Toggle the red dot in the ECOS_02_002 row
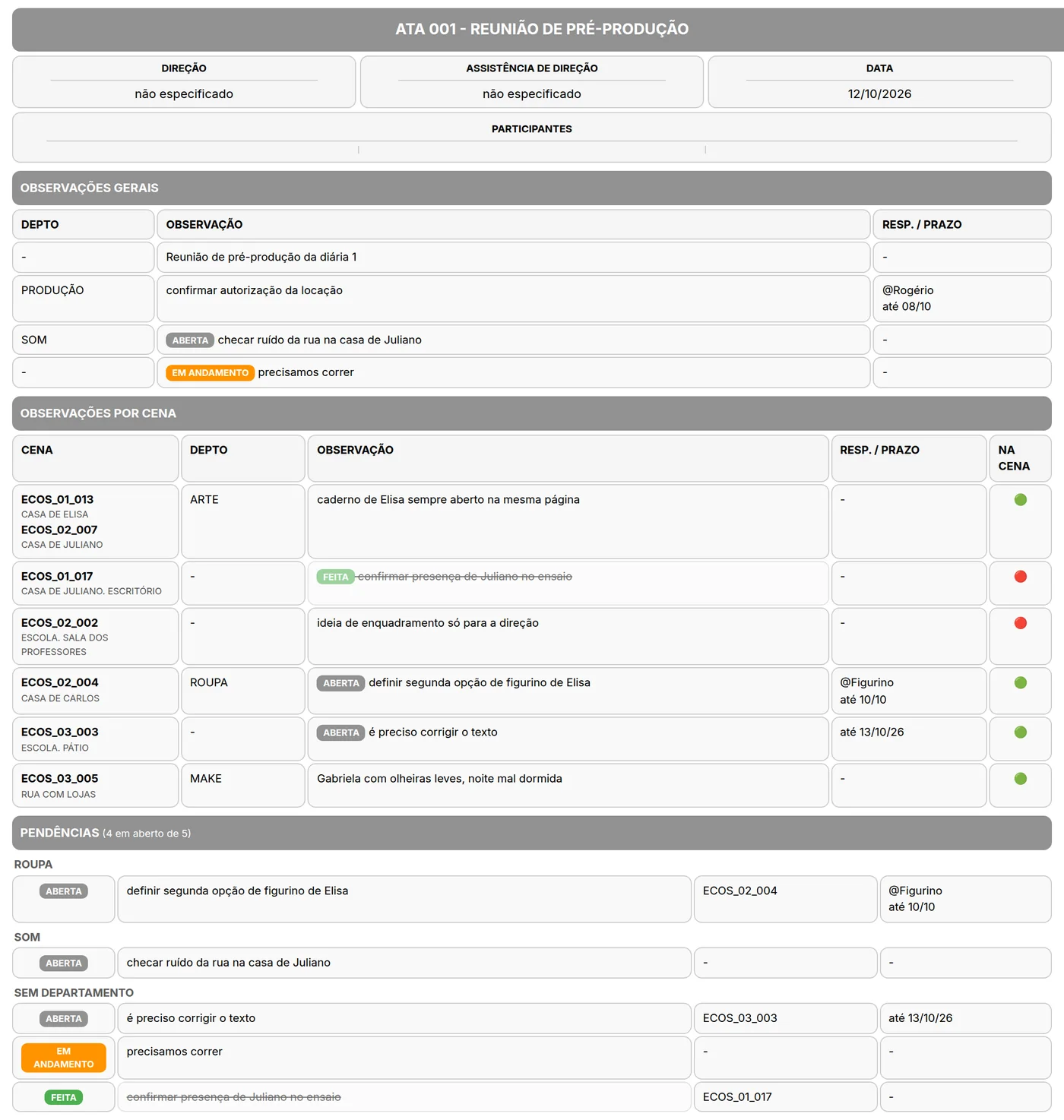Image resolution: width=1064 pixels, height=1120 pixels. tap(1020, 623)
